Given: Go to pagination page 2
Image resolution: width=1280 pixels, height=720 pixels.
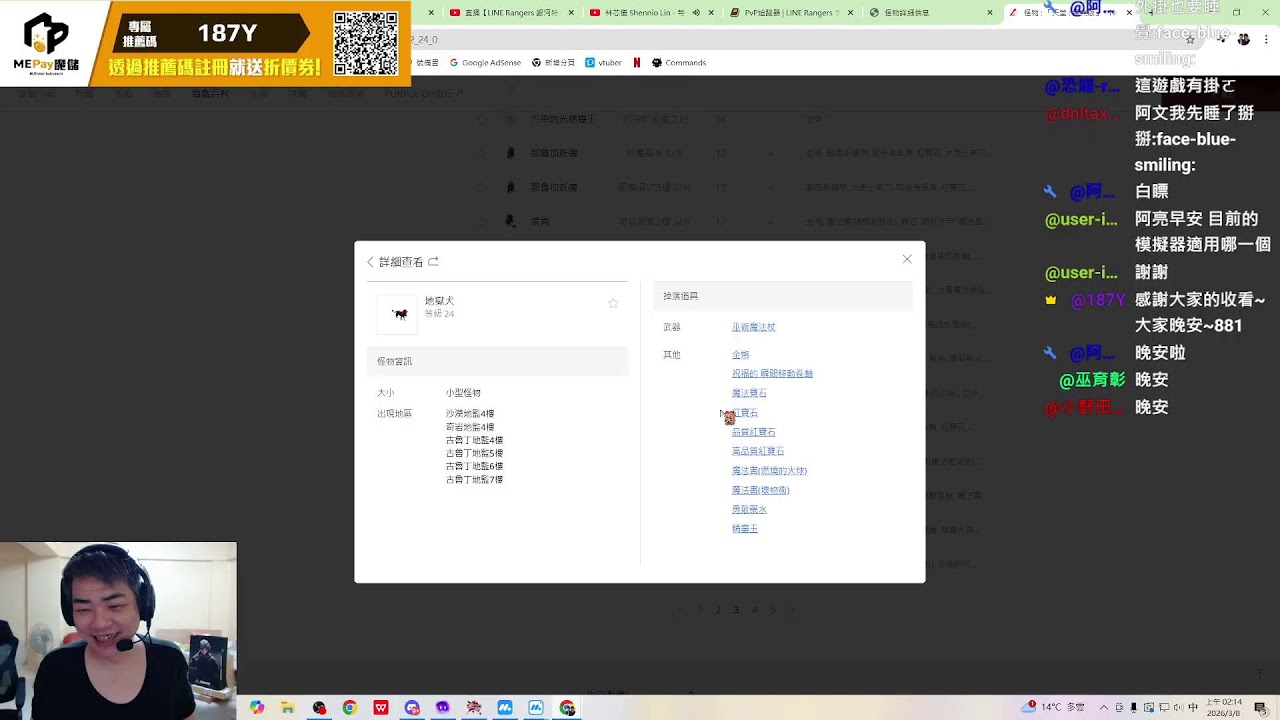Looking at the screenshot, I should coord(717,609).
